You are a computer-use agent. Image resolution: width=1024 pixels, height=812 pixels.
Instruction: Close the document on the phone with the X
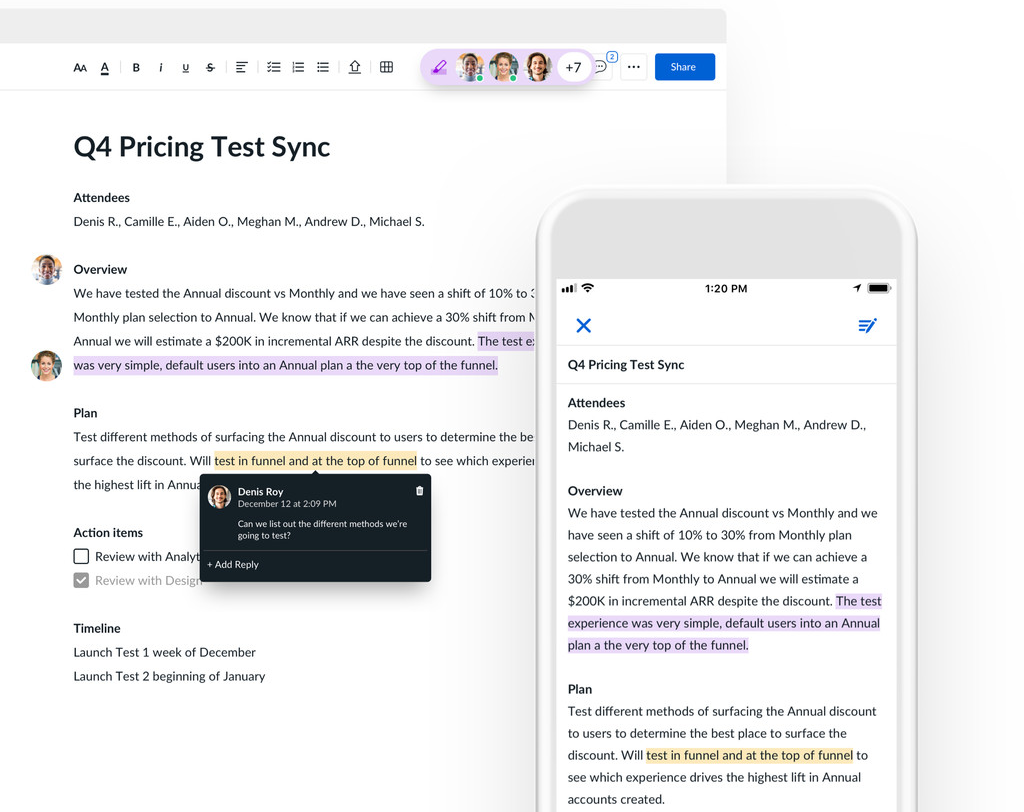[584, 325]
